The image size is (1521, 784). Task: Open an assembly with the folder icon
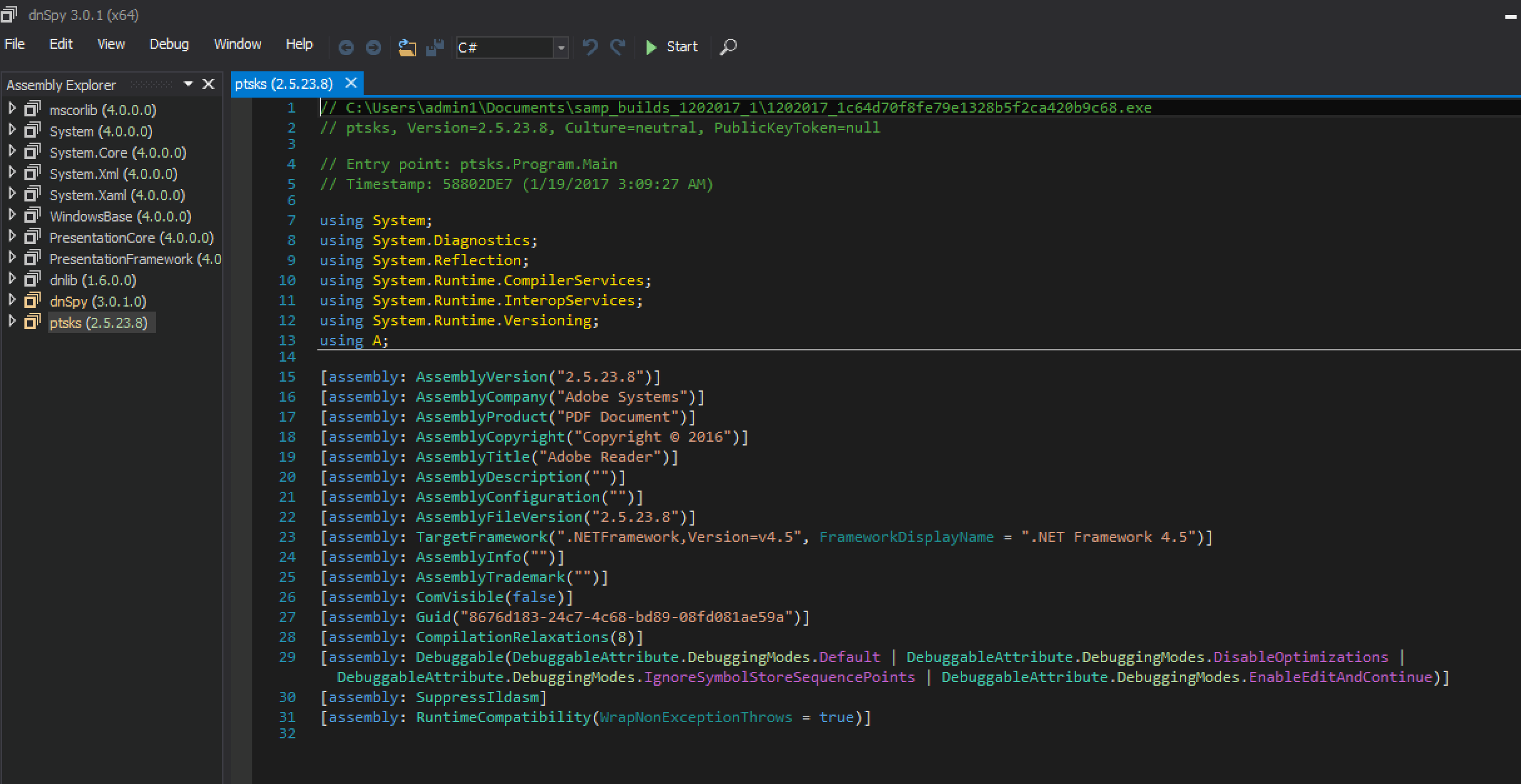tap(407, 47)
